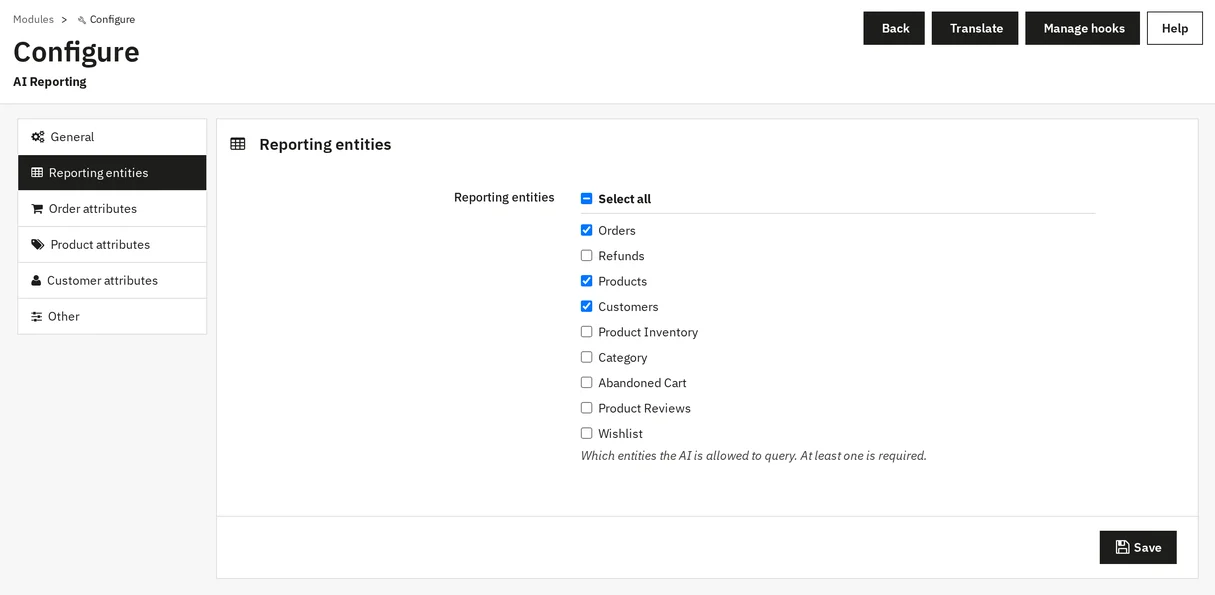Click the AI Reporting subtitle
The width and height of the screenshot is (1215, 595).
tap(50, 82)
